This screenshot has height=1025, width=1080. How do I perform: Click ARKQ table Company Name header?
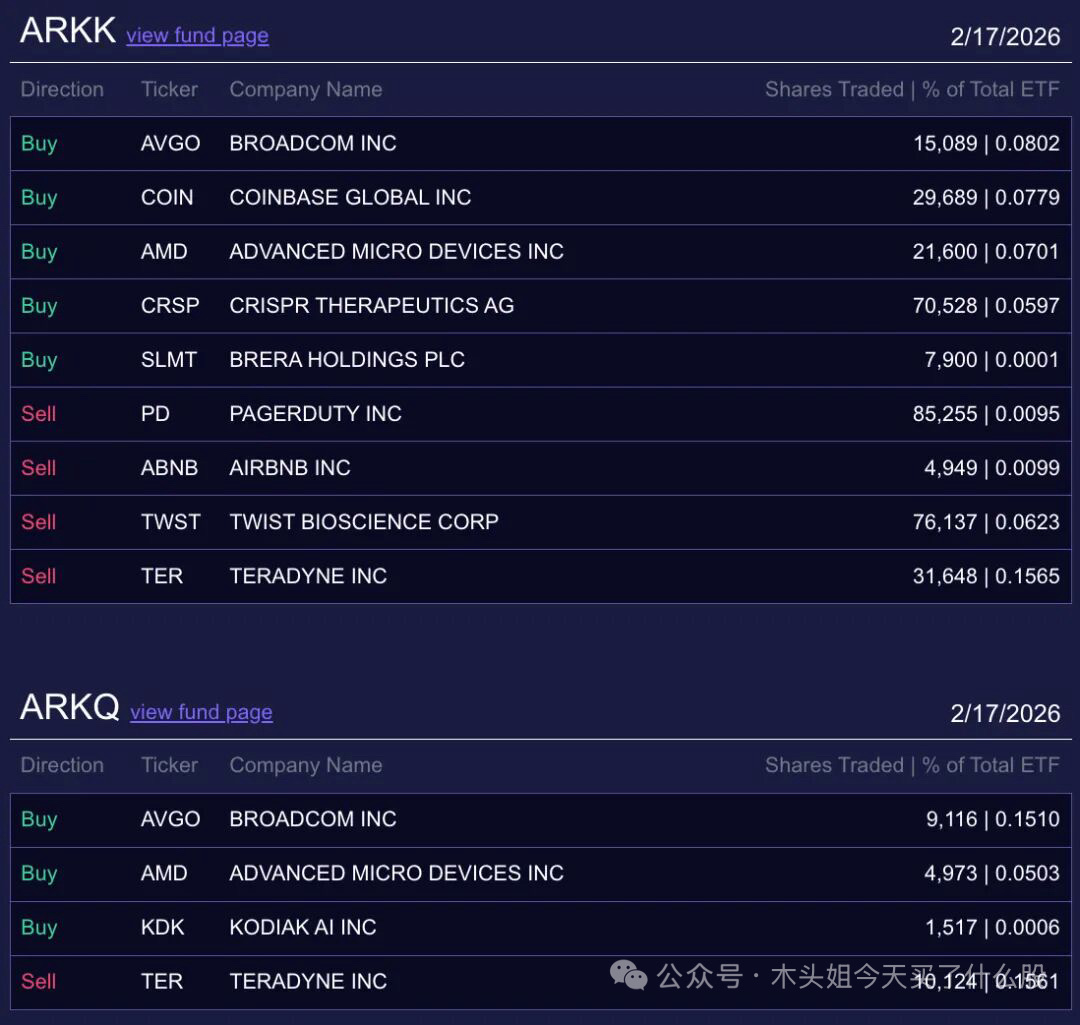click(306, 765)
